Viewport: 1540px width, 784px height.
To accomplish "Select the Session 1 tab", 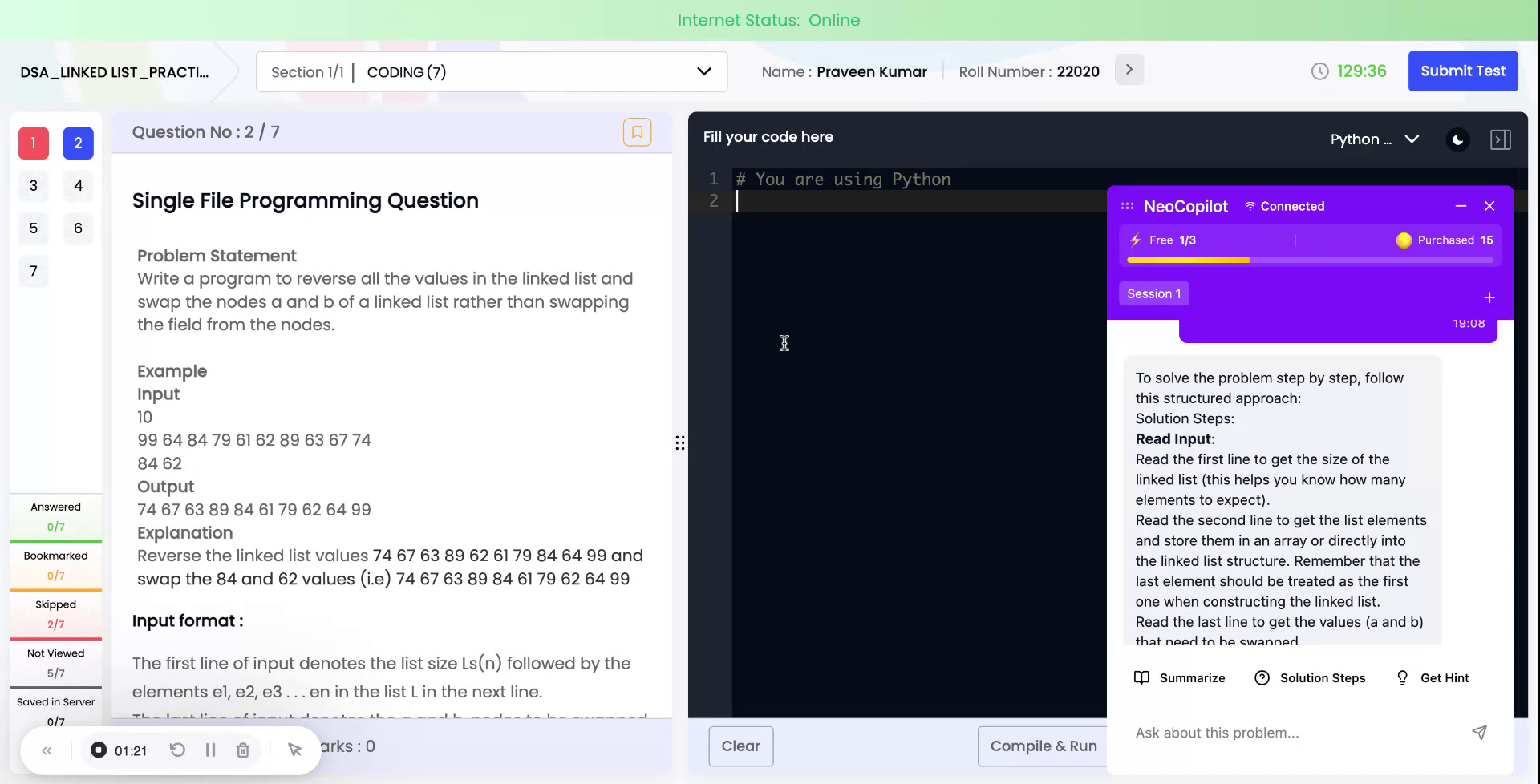I will pyautogui.click(x=1153, y=293).
